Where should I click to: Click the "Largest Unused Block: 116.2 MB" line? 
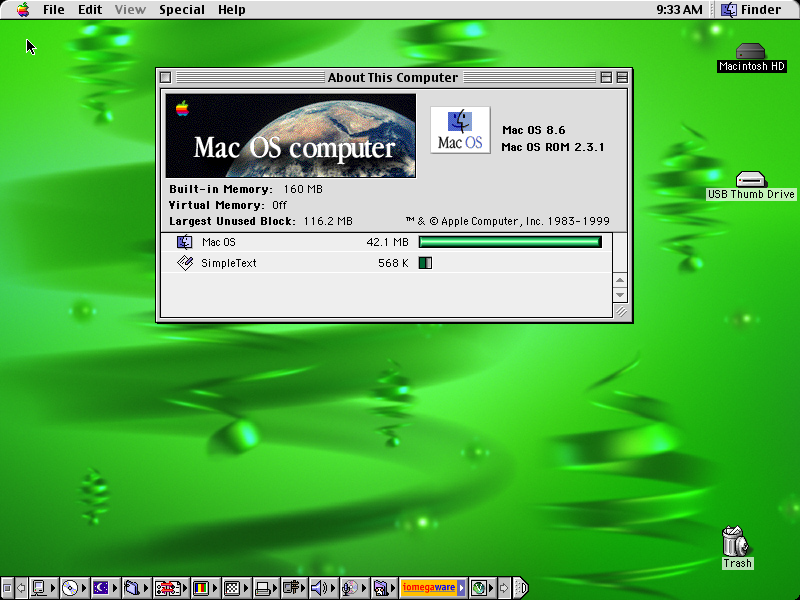click(x=261, y=221)
